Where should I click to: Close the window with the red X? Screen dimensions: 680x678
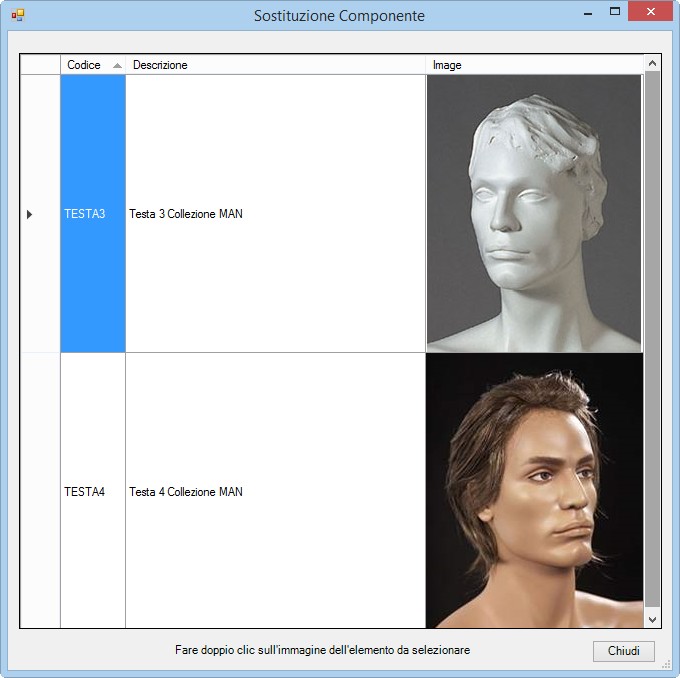651,12
